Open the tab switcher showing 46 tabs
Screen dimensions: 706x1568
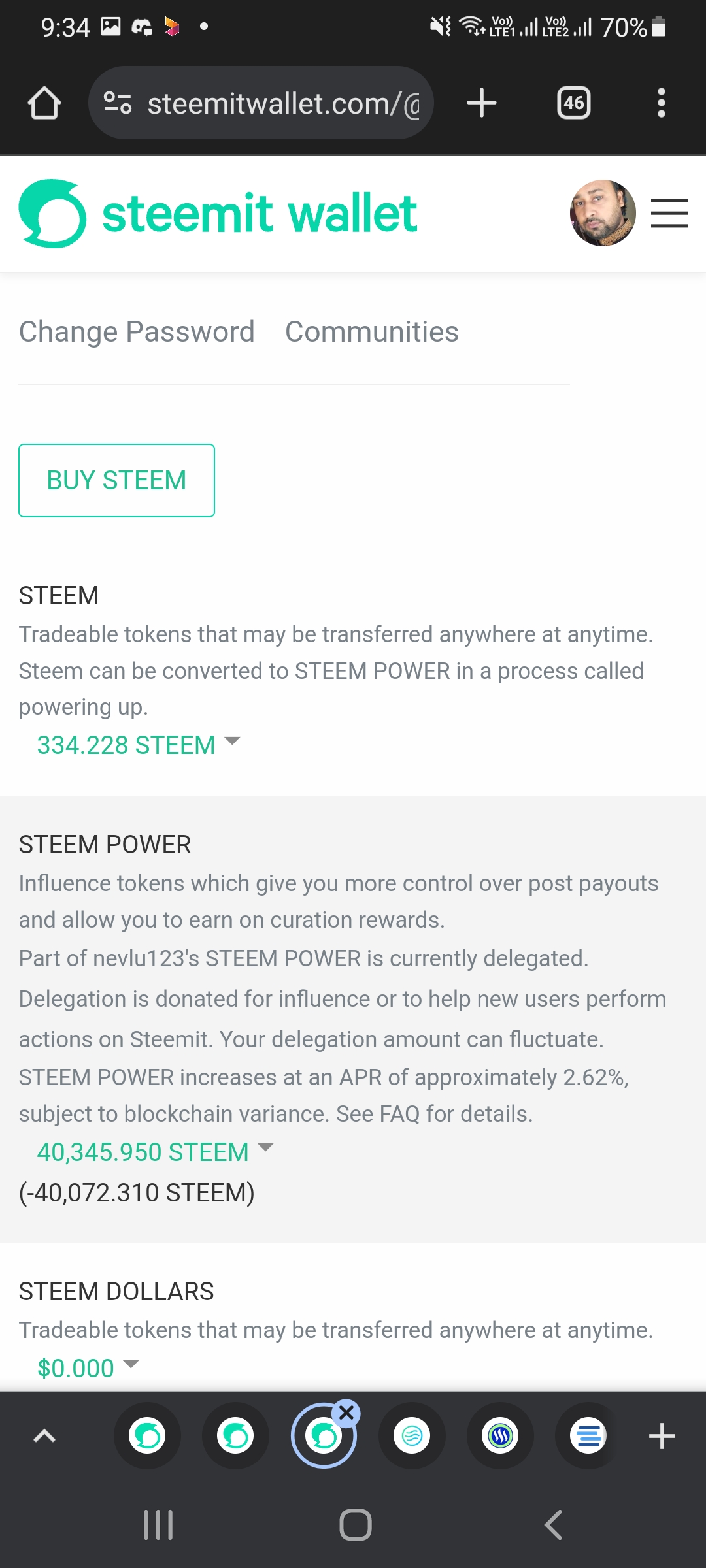(573, 103)
